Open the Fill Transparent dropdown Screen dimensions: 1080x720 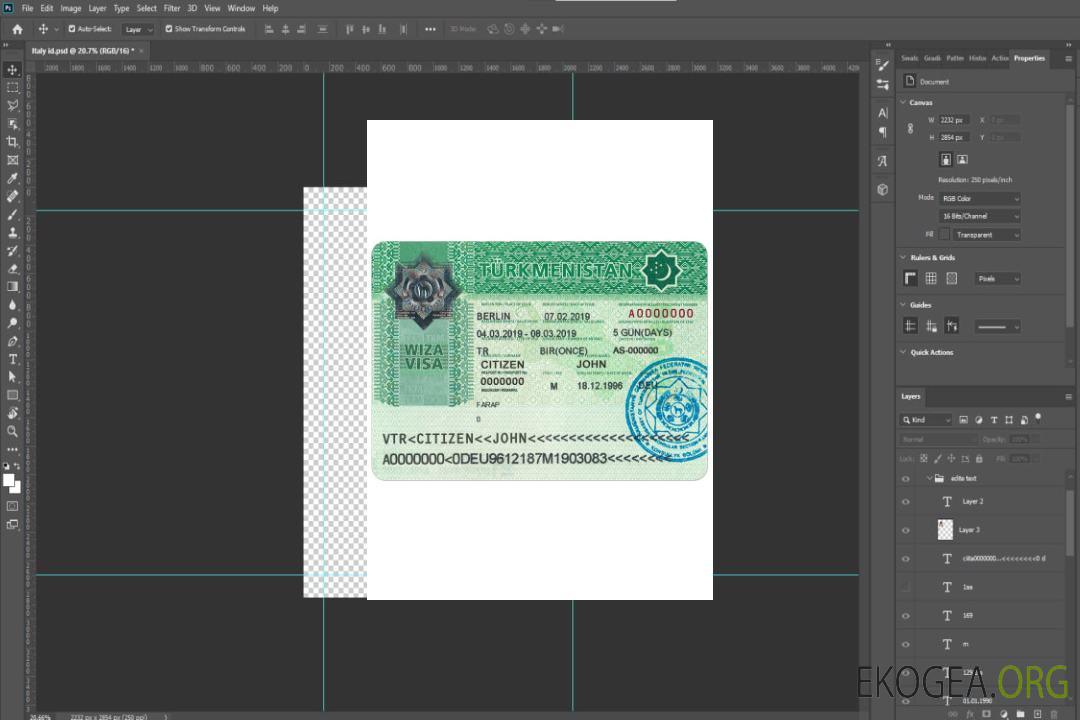(x=986, y=235)
